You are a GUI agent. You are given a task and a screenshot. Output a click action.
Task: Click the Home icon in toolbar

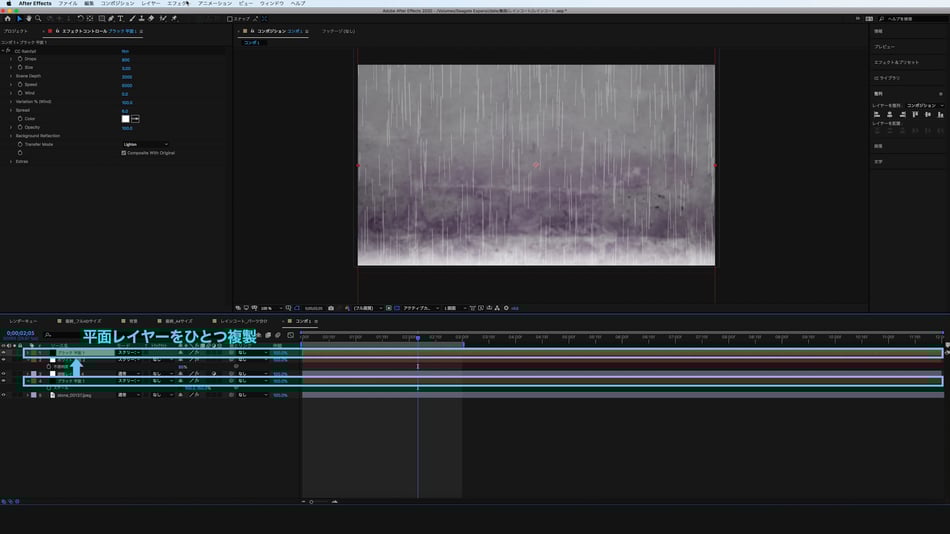[8, 18]
